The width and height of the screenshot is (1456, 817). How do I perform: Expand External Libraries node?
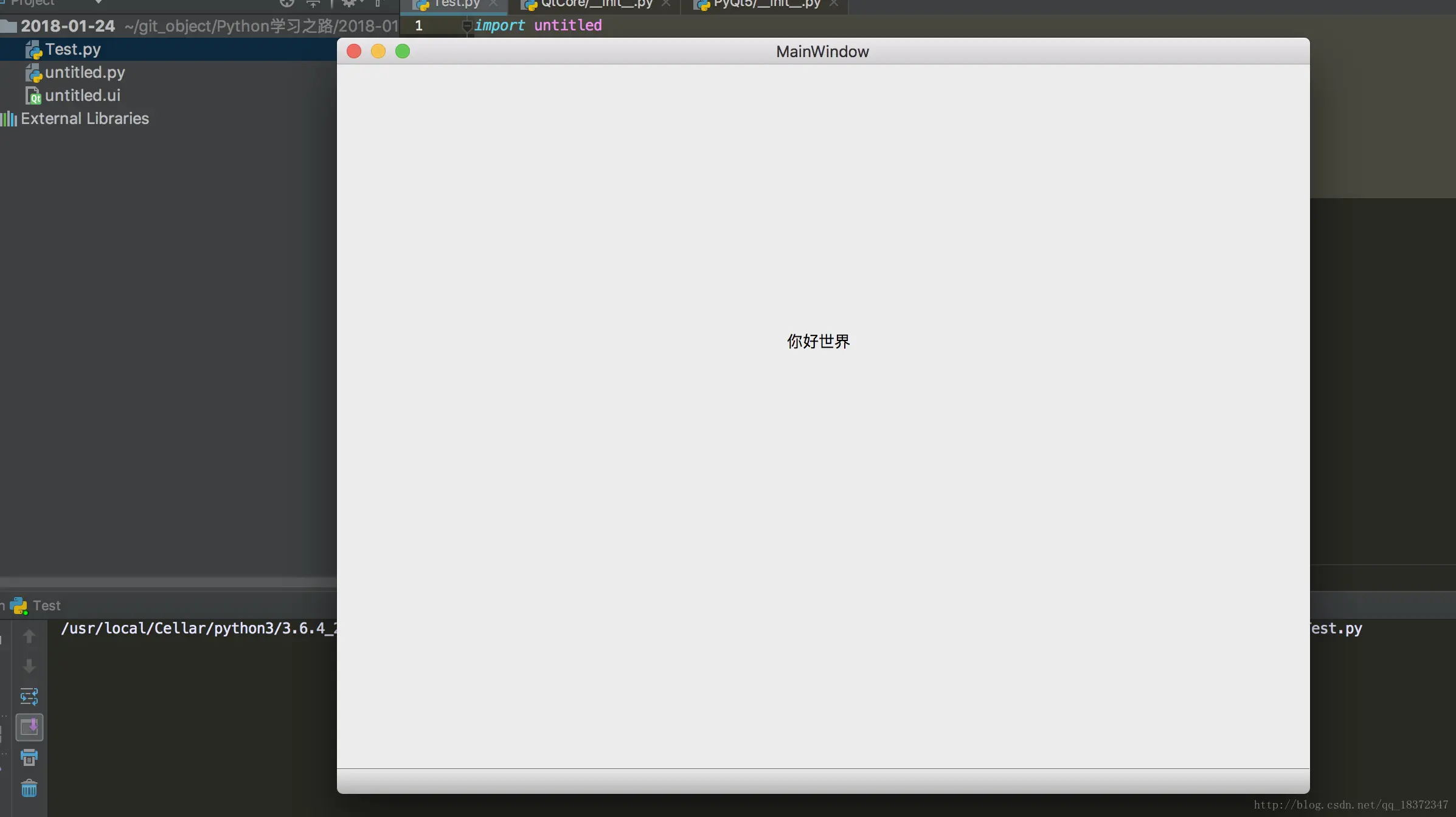(85, 119)
